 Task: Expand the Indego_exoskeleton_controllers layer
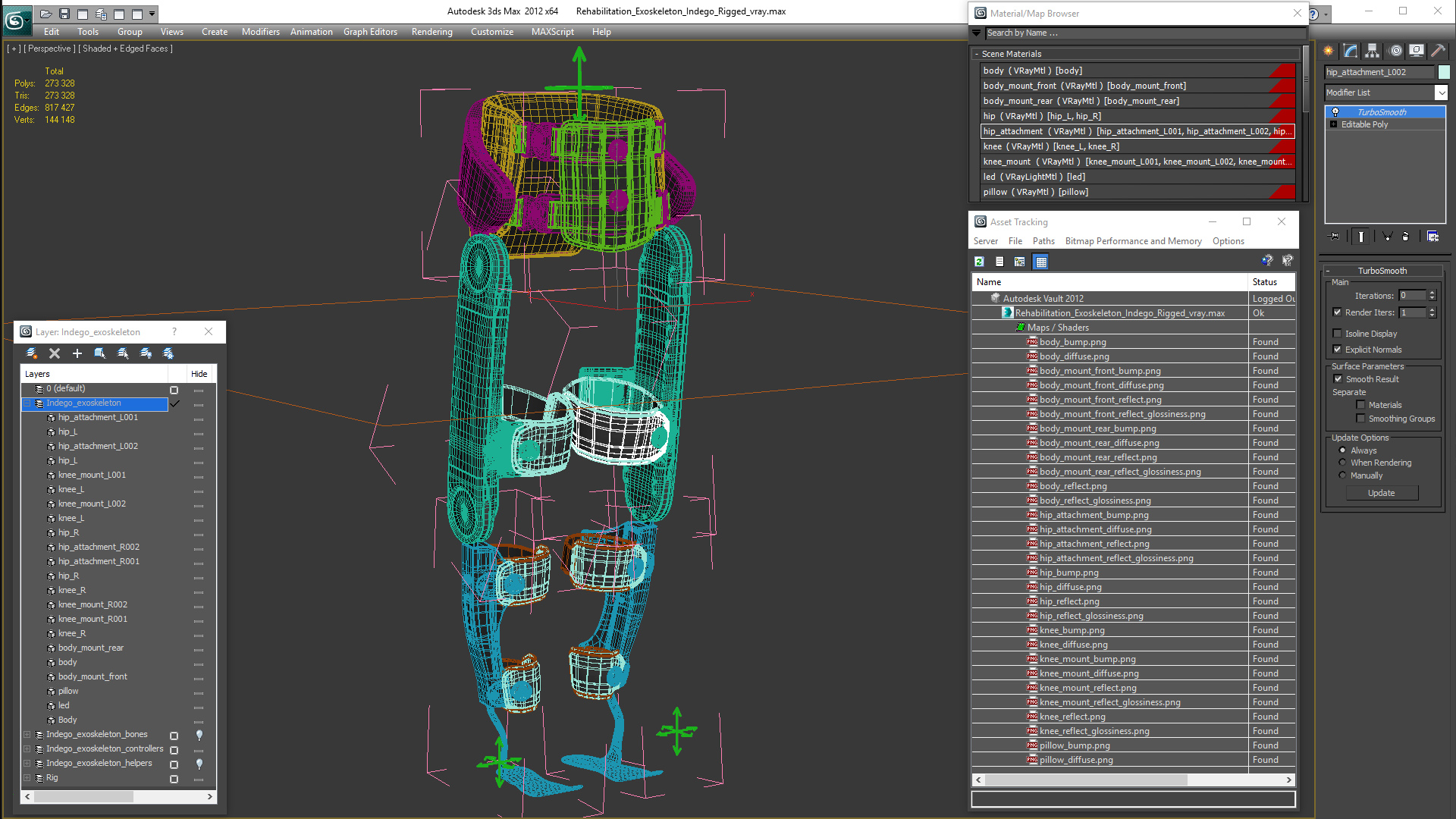click(x=27, y=749)
